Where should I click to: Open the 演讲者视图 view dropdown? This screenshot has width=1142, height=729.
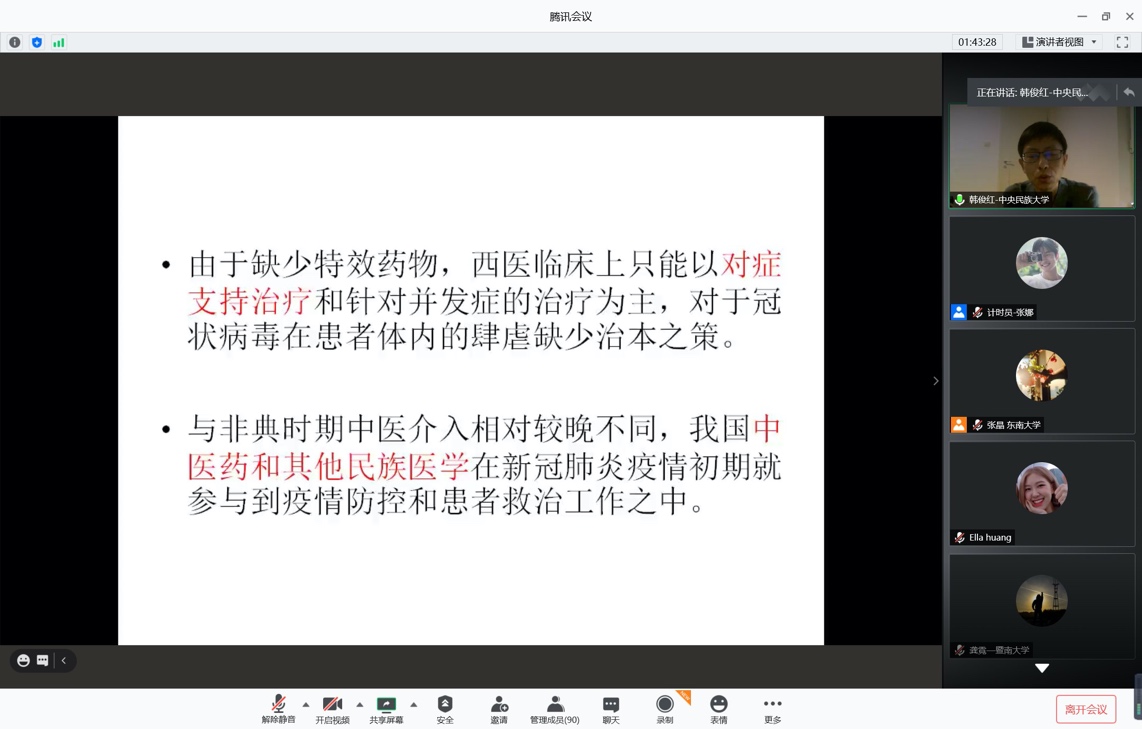(x=1059, y=42)
